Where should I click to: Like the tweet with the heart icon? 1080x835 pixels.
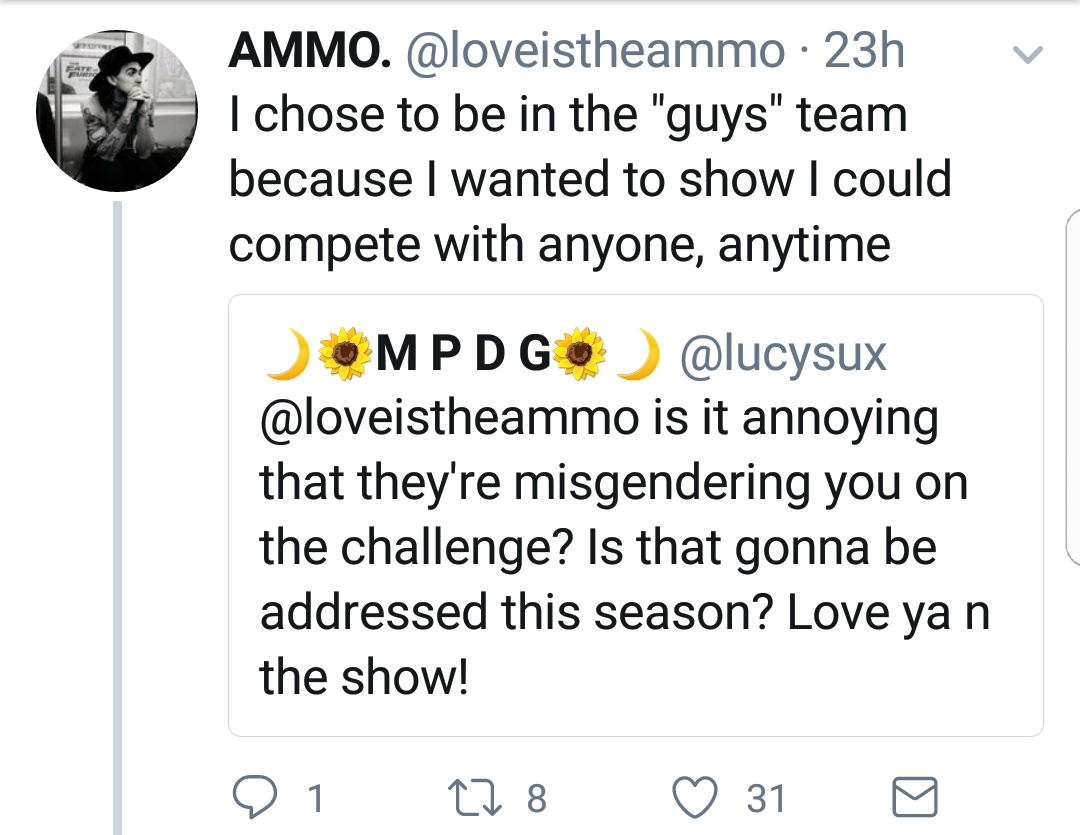pos(694,796)
